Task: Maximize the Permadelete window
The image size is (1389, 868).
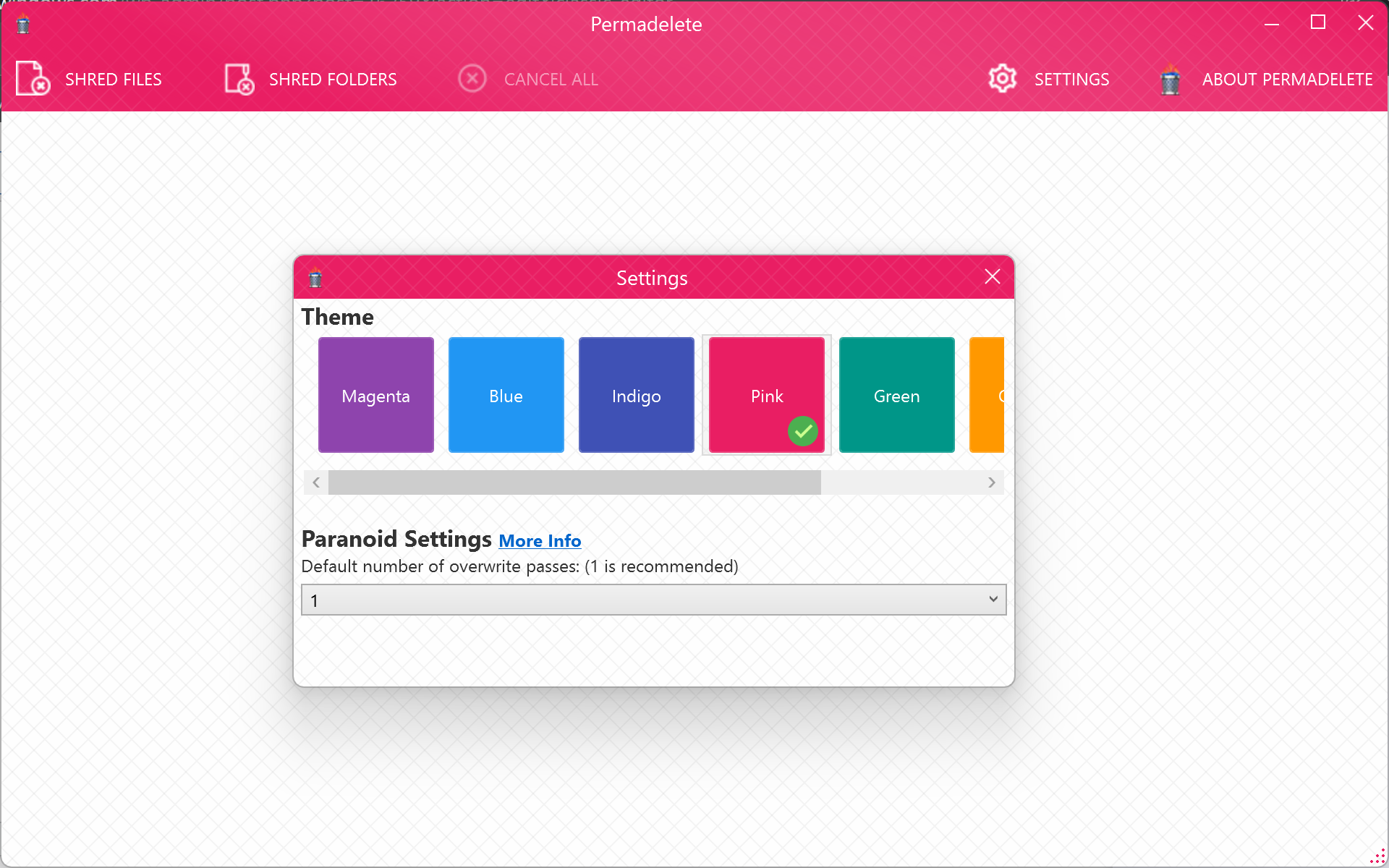Action: tap(1318, 23)
